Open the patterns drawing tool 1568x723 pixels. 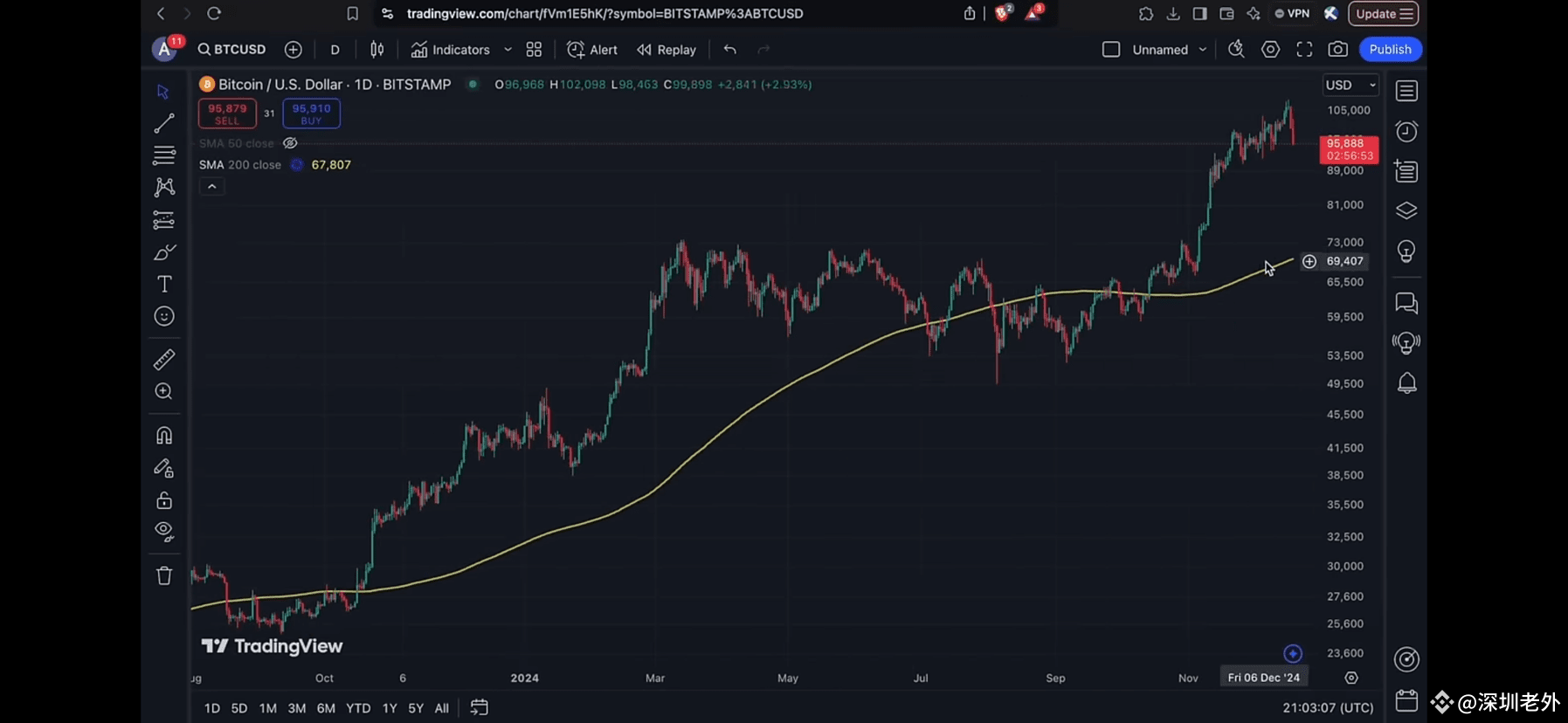pos(163,187)
